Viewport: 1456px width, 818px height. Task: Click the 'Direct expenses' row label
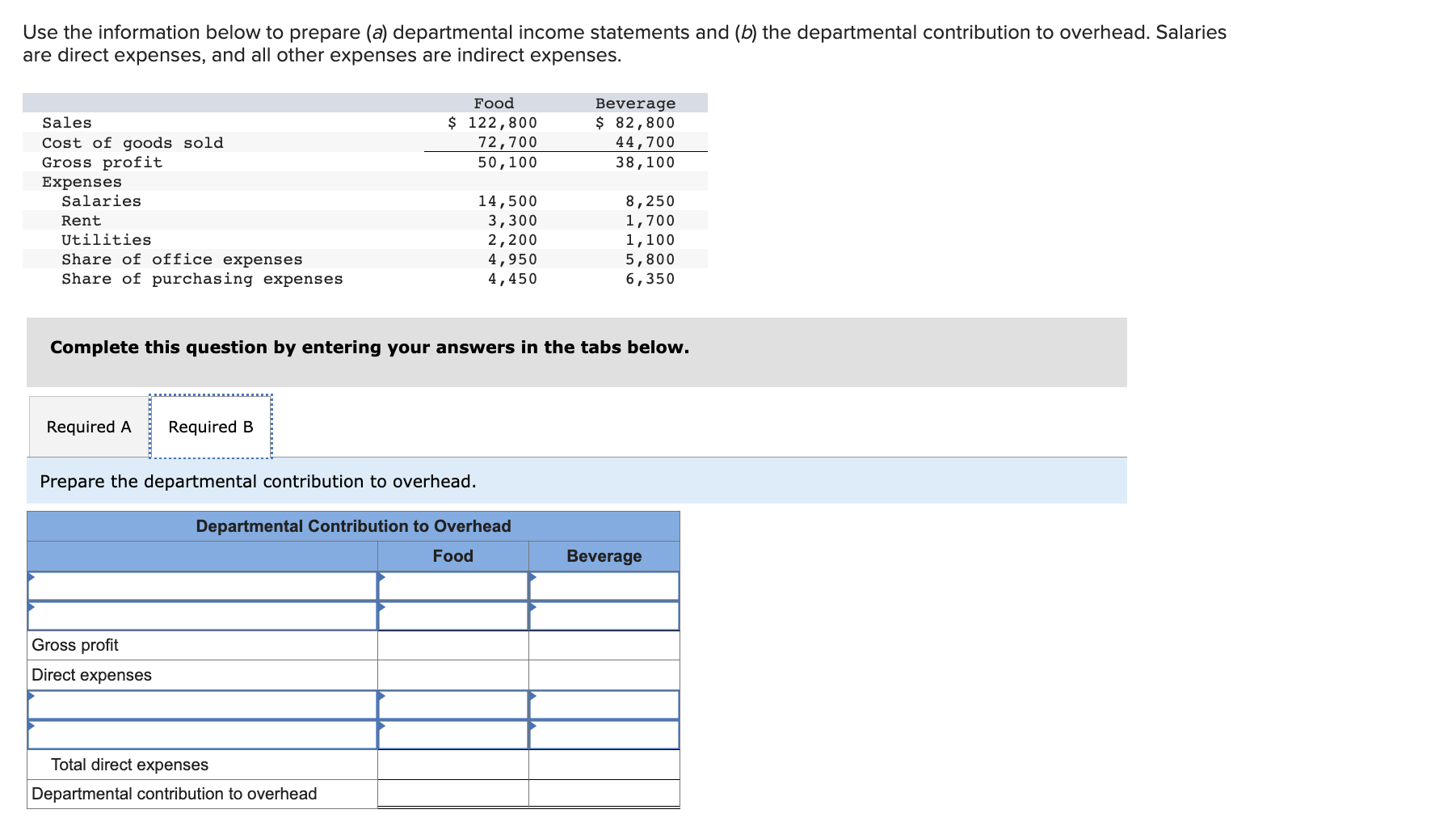(x=91, y=675)
